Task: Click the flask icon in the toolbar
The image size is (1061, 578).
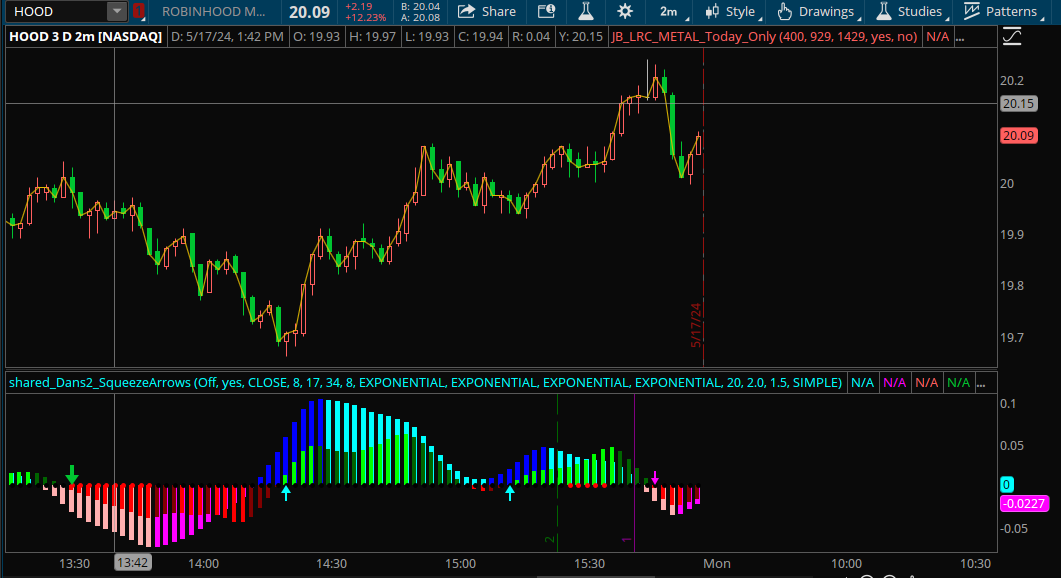Action: 584,12
